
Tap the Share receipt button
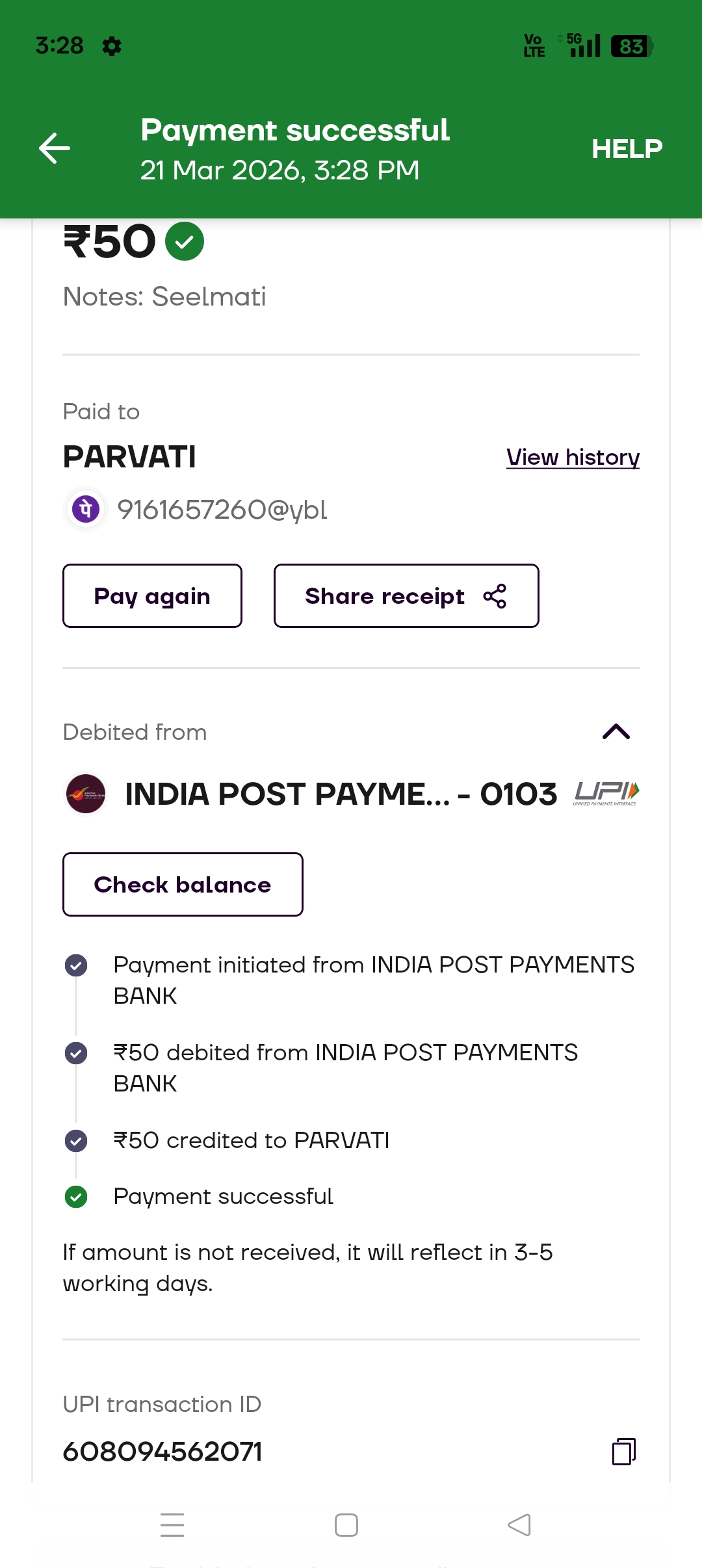[x=406, y=596]
